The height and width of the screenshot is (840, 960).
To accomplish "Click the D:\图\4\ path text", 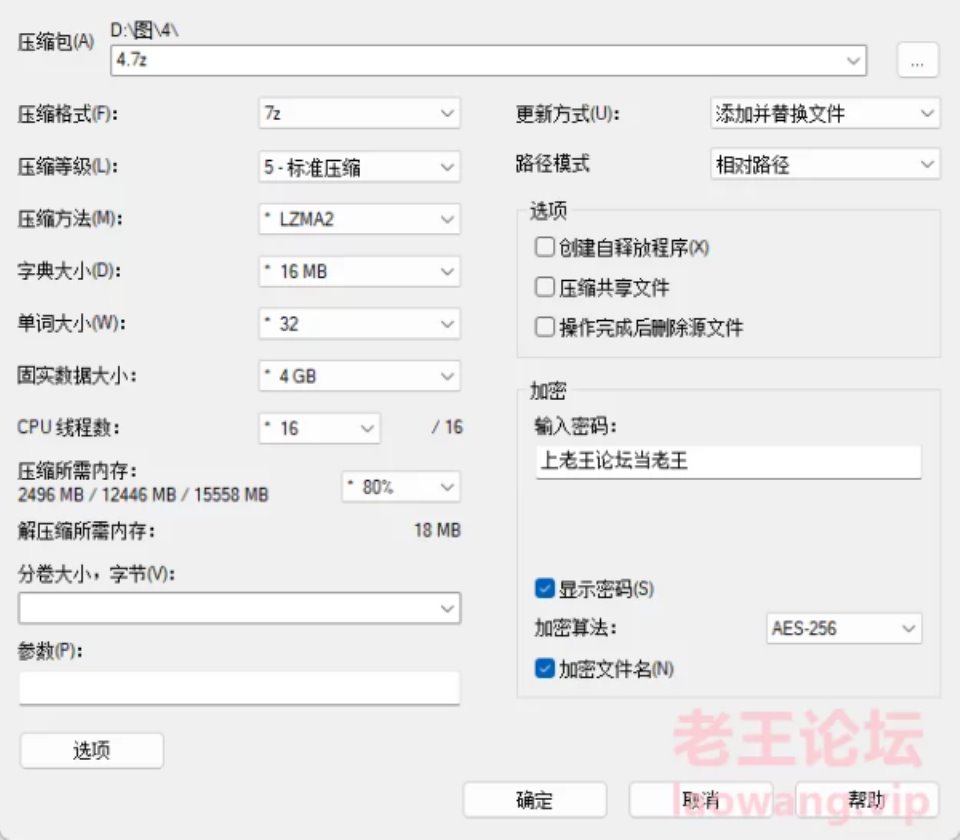I will point(144,29).
